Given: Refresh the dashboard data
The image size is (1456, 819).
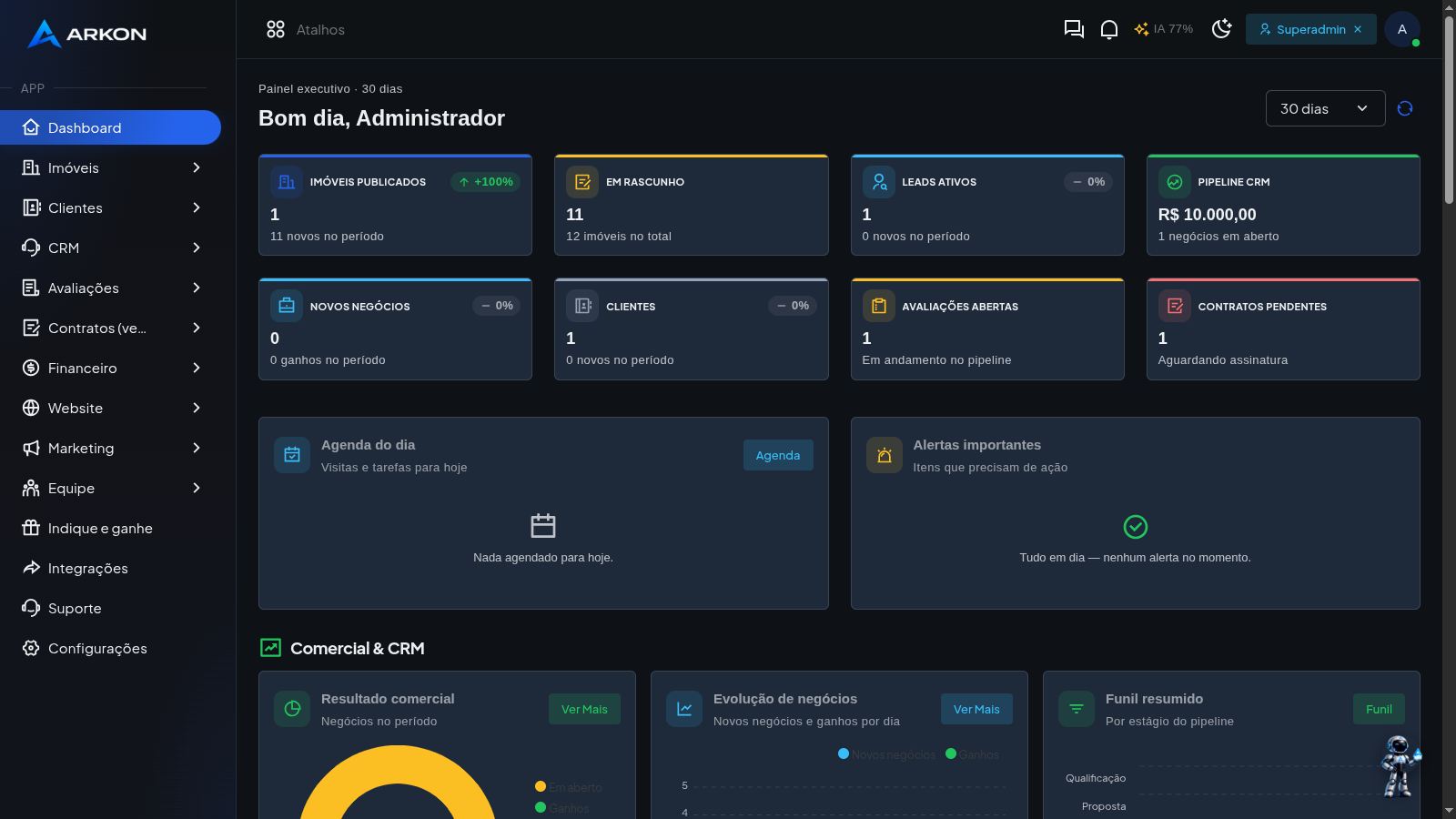Looking at the screenshot, I should click(x=1405, y=108).
